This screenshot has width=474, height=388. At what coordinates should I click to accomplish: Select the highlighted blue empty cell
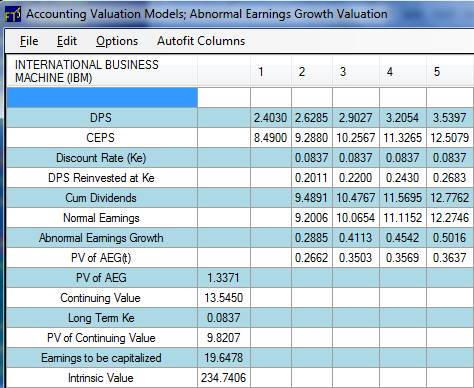point(102,98)
